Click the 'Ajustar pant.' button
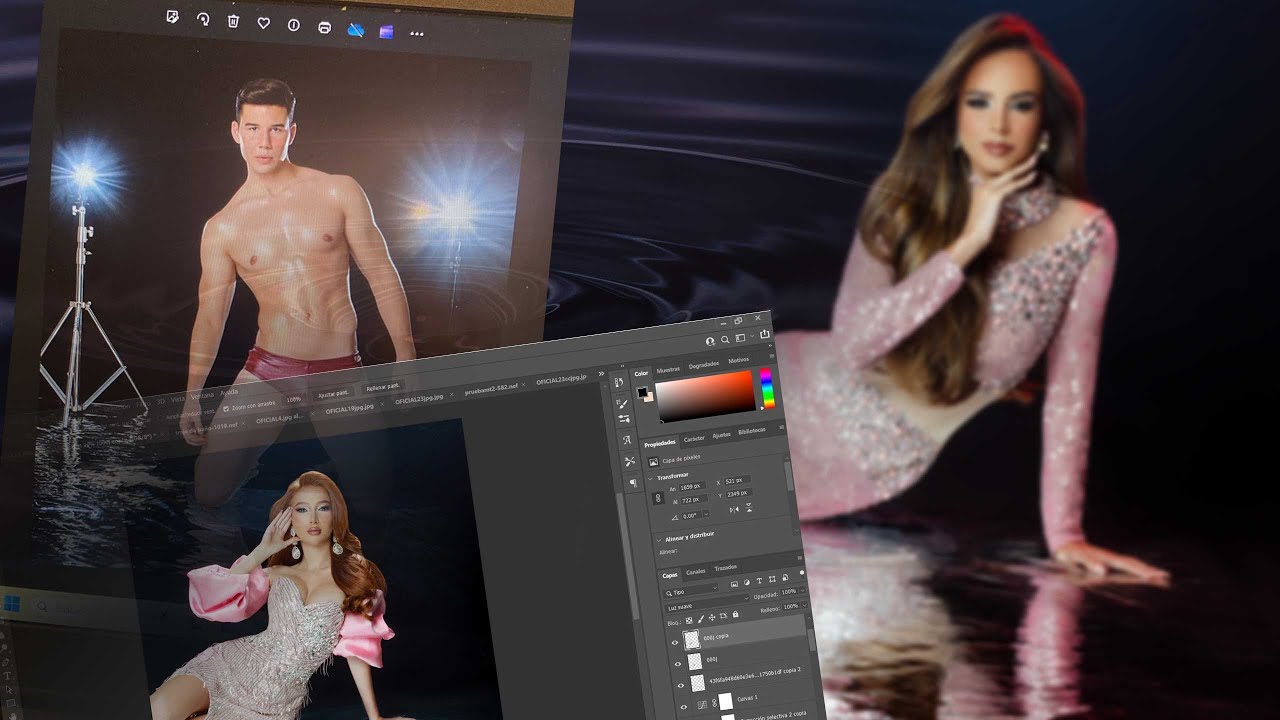1280x720 pixels. click(333, 393)
